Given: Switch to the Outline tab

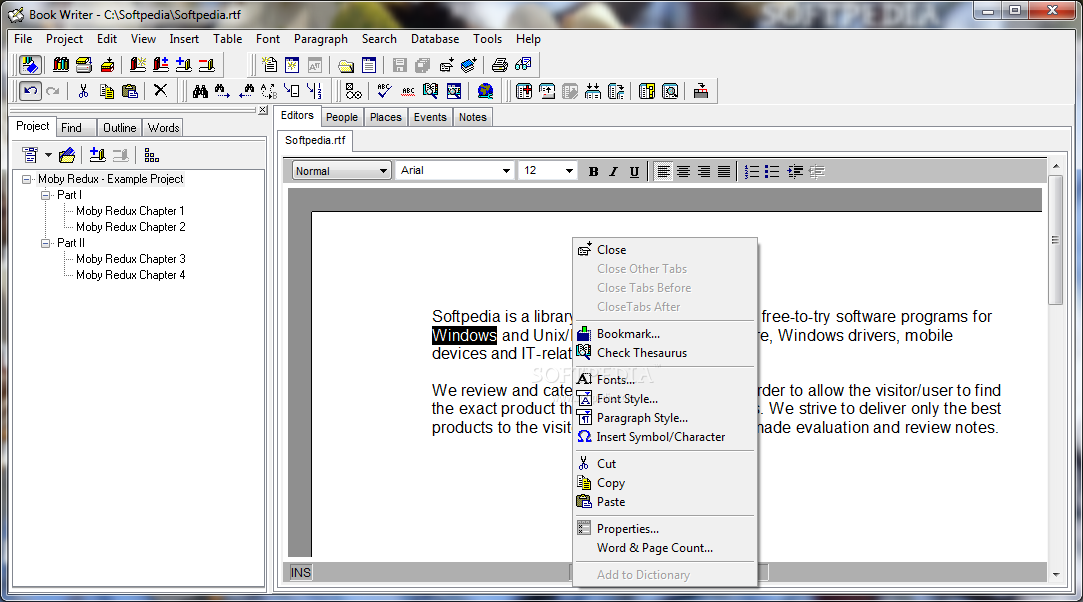Looking at the screenshot, I should 119,128.
